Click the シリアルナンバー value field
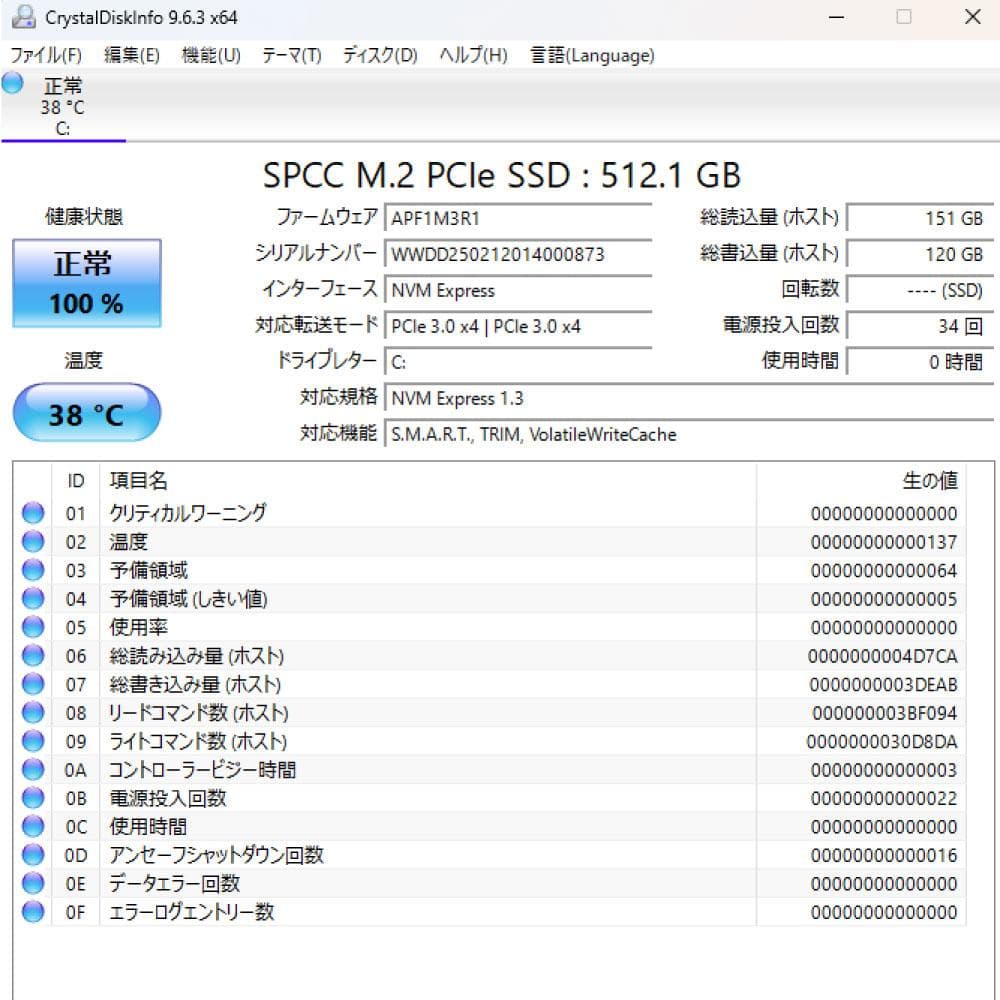This screenshot has width=1000, height=1000. (520, 254)
